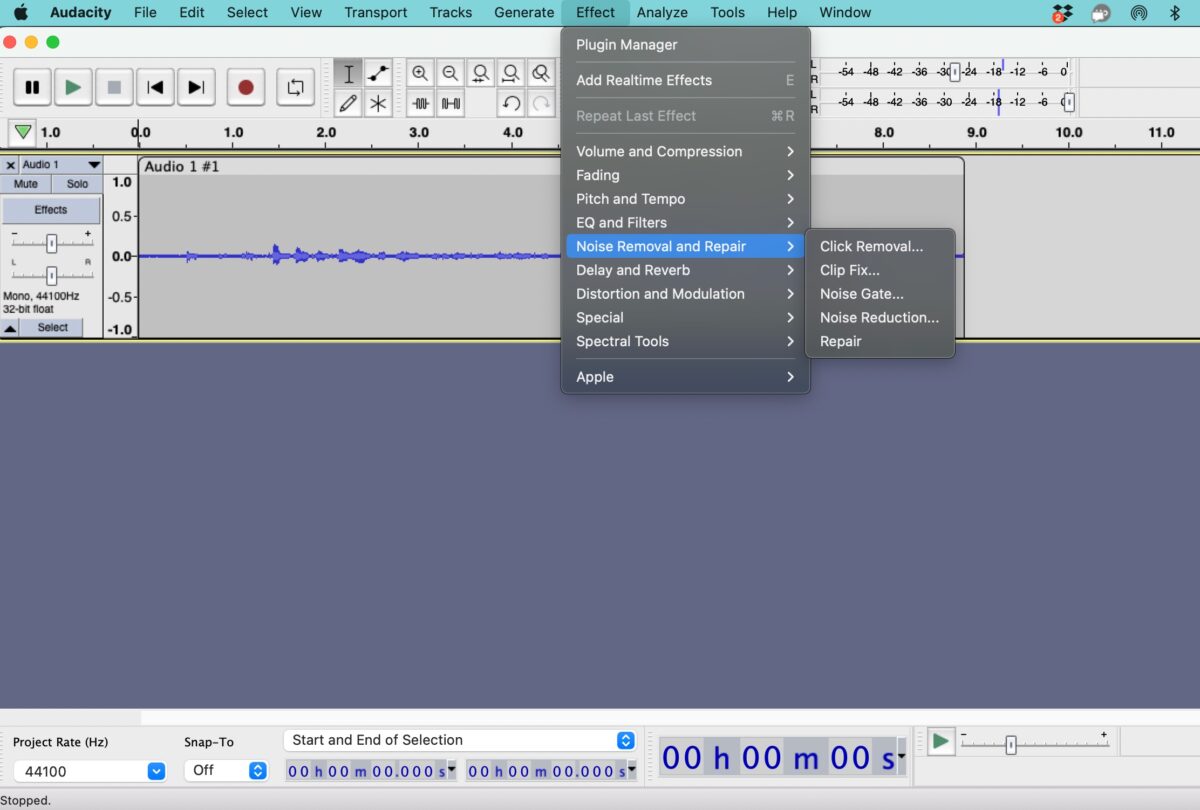Start recording with the red Record button
The image size is (1200, 810).
coord(246,87)
